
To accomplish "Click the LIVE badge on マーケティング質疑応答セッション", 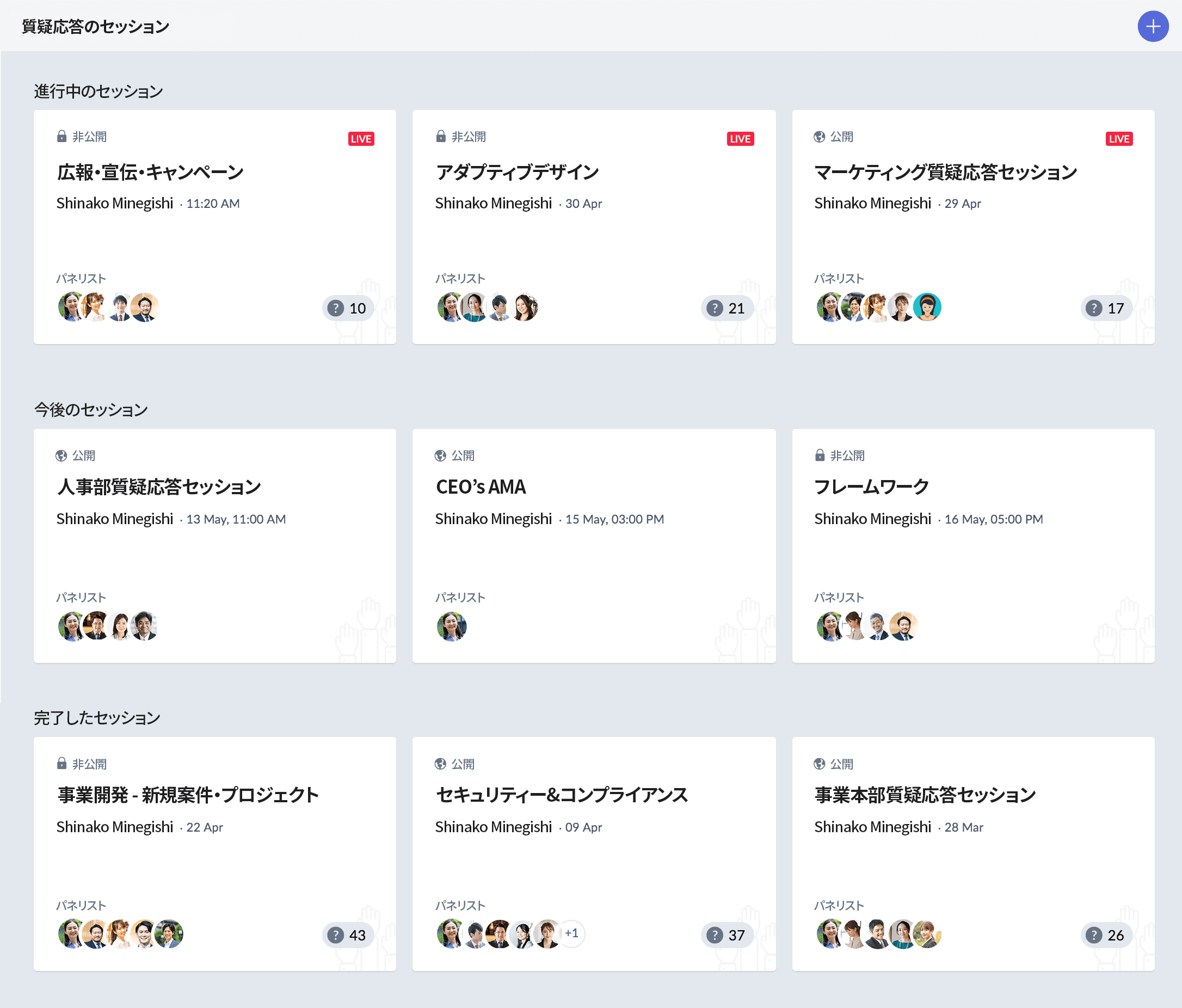I will pyautogui.click(x=1119, y=138).
